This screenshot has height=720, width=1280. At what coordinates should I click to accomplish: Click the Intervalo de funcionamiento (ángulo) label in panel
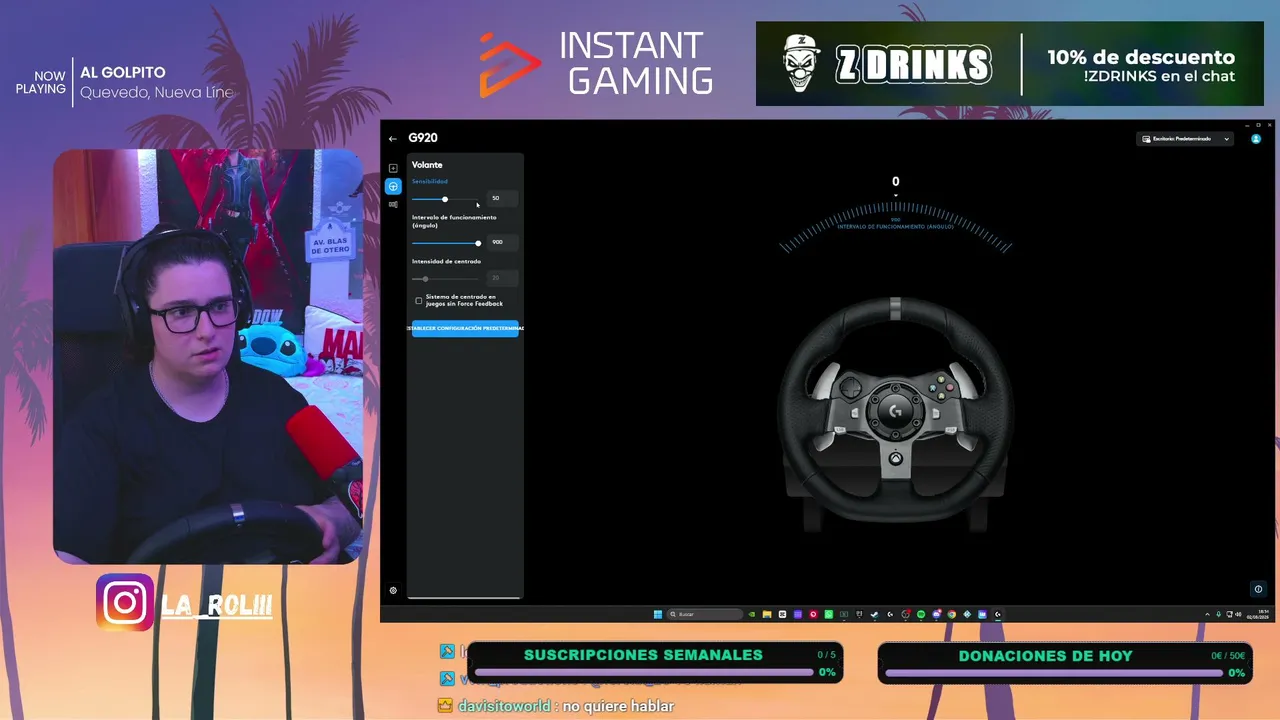(x=454, y=221)
